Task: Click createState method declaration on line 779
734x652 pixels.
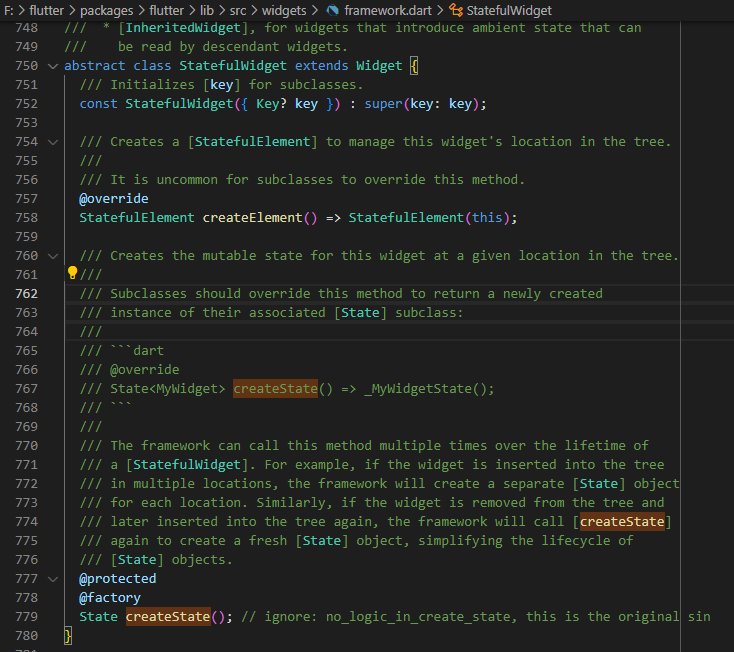Action: (168, 617)
